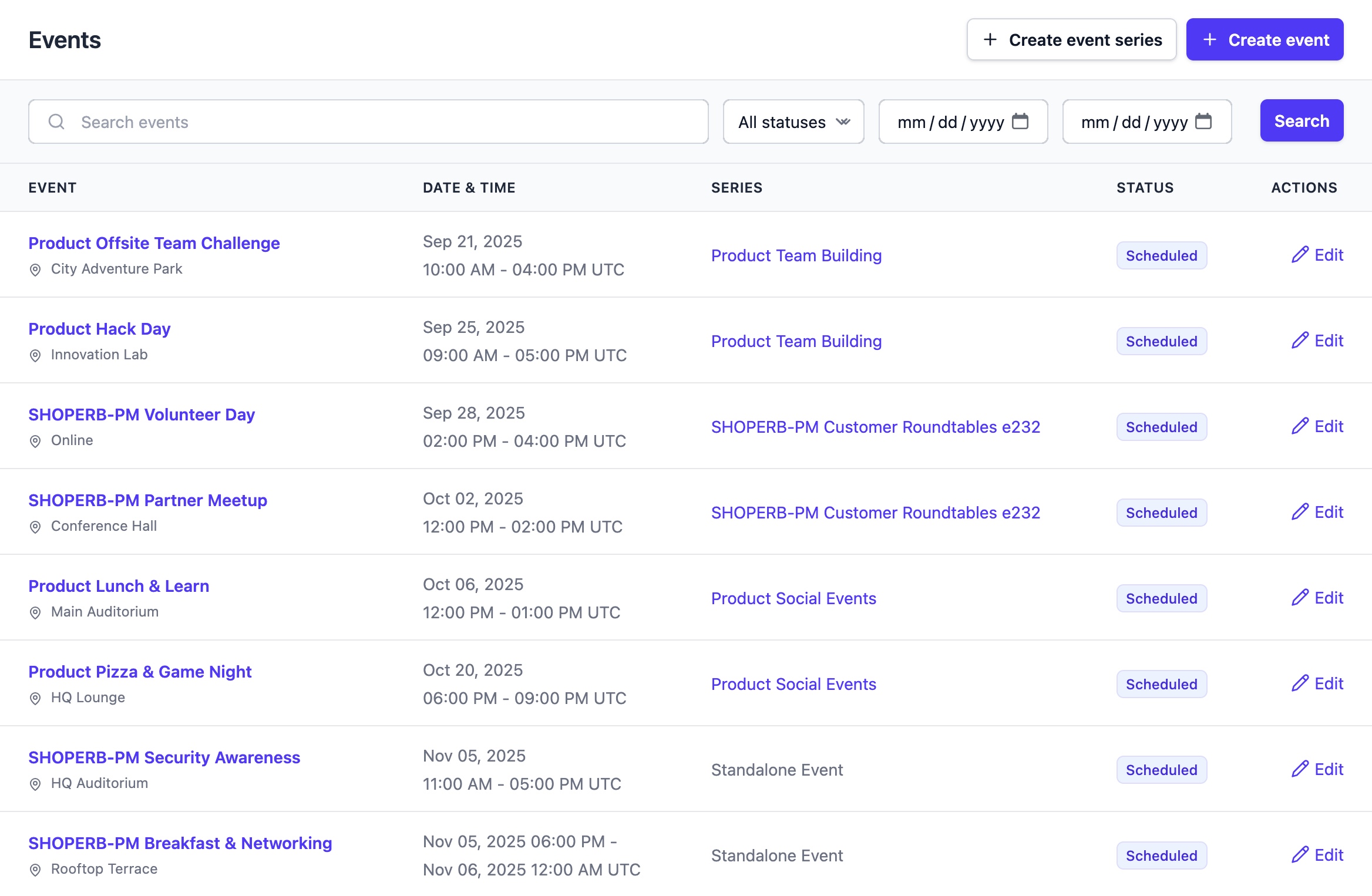Open the SHOPERB-PM Customer Roundtables e232 series for Volunteer Day
This screenshot has width=1372, height=896.
[875, 427]
